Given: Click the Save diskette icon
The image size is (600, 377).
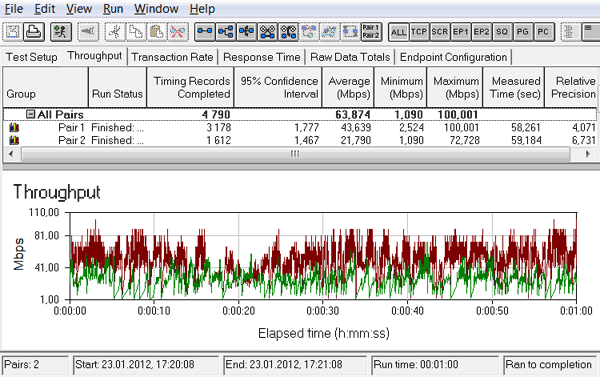Looking at the screenshot, I should 13,31.
